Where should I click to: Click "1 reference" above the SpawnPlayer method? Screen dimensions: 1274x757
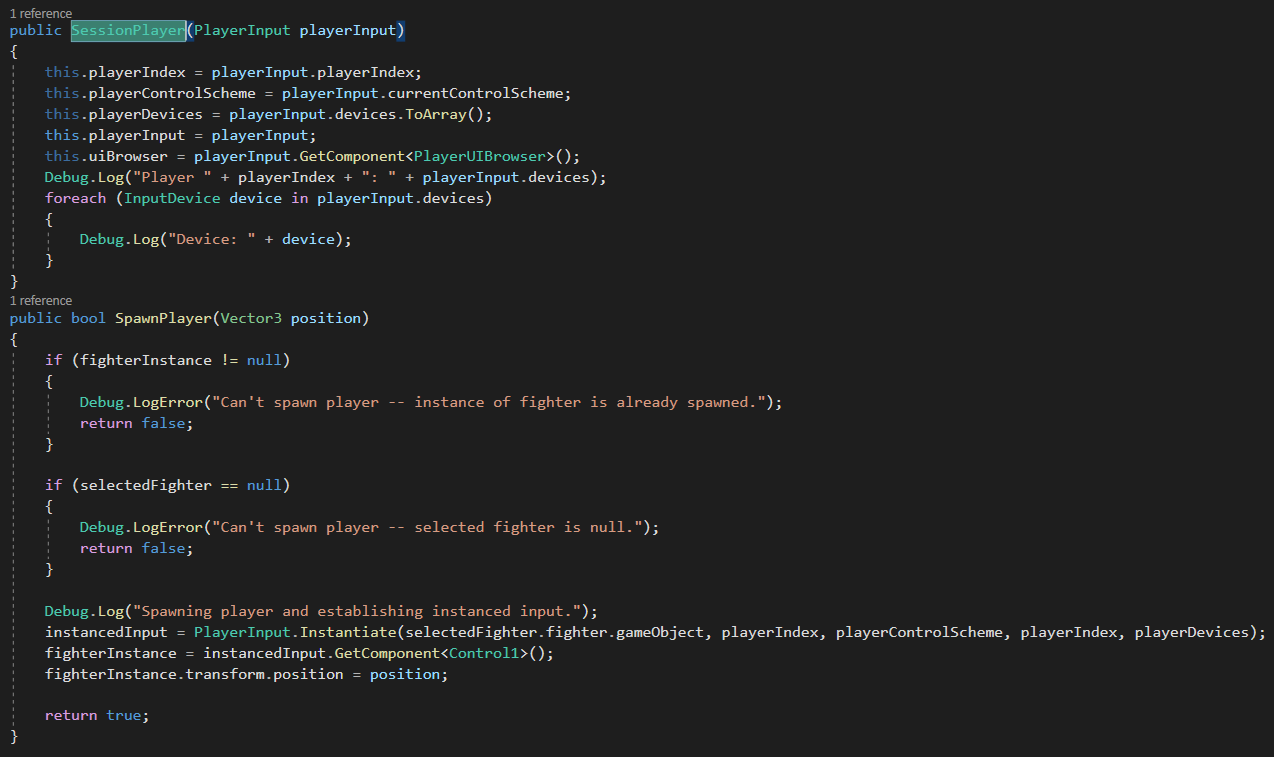point(40,300)
